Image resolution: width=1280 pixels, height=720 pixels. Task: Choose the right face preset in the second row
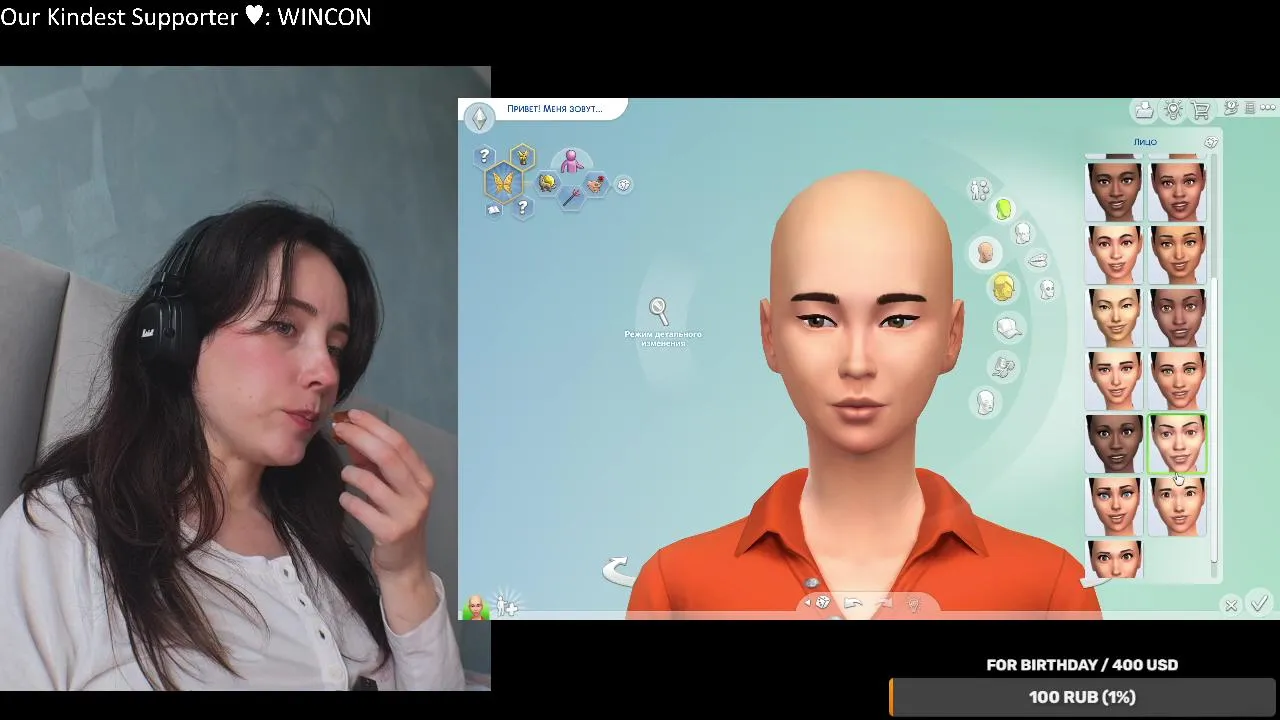1178,254
